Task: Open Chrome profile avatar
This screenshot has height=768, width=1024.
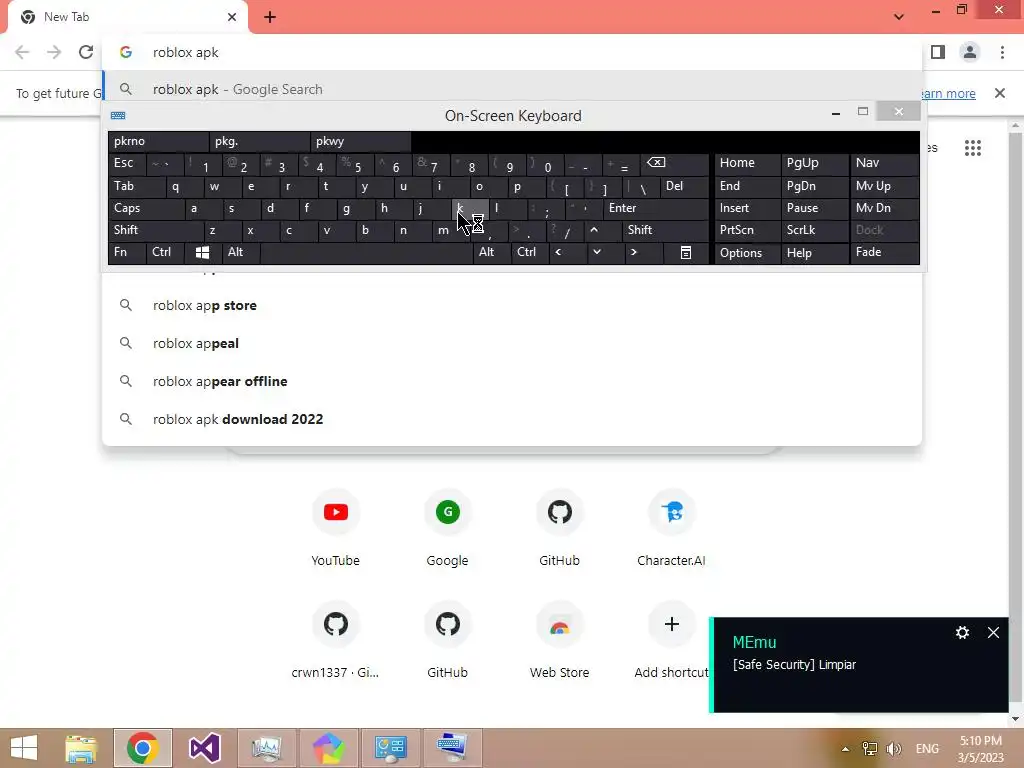Action: 970,52
